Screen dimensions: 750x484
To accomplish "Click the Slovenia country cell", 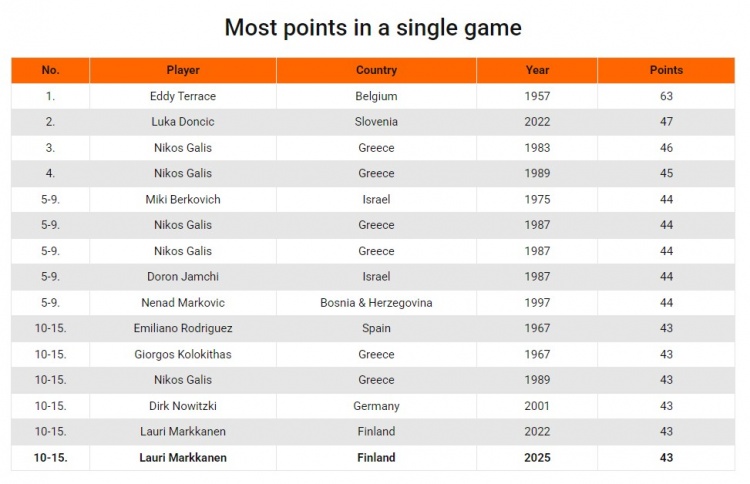I will coord(376,122).
